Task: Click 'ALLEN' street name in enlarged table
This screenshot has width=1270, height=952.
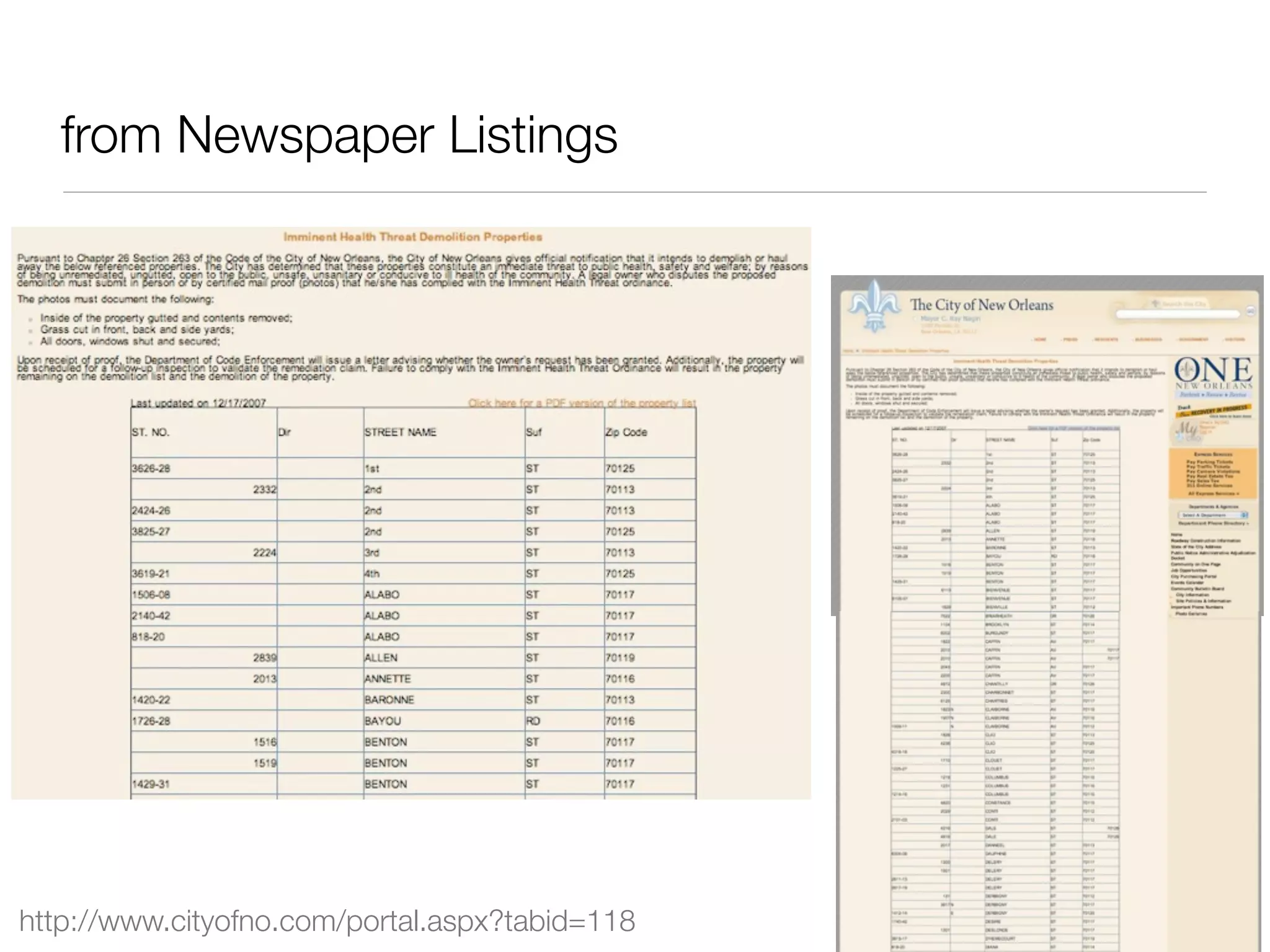Action: click(x=381, y=658)
